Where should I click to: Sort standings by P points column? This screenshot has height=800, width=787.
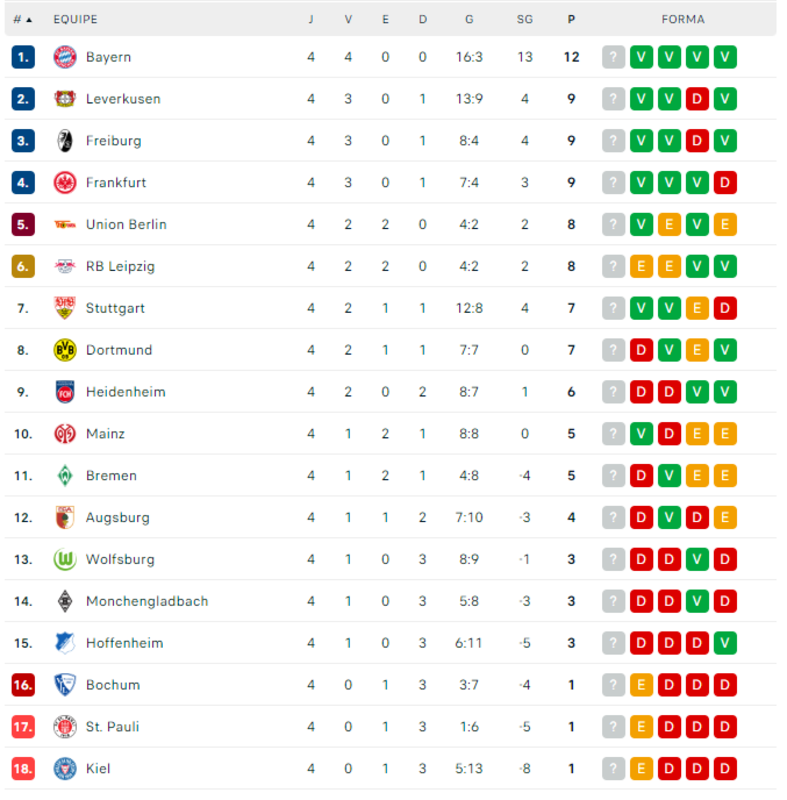[571, 19]
